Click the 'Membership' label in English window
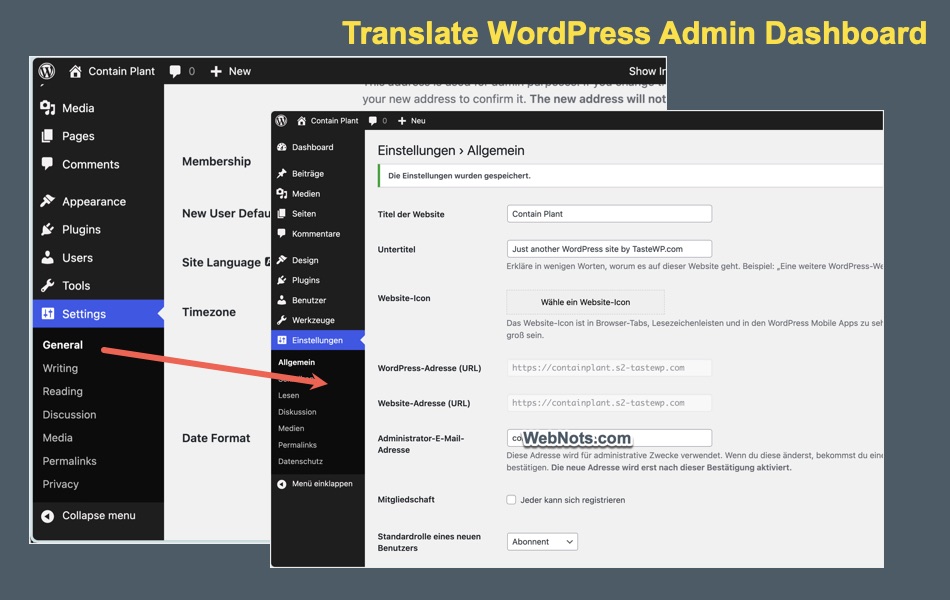Viewport: 950px width, 600px height. [x=216, y=161]
